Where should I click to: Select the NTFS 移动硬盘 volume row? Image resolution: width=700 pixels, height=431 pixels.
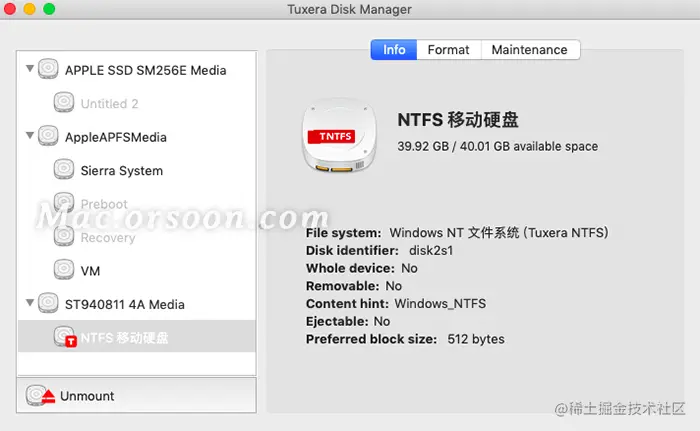click(x=137, y=336)
